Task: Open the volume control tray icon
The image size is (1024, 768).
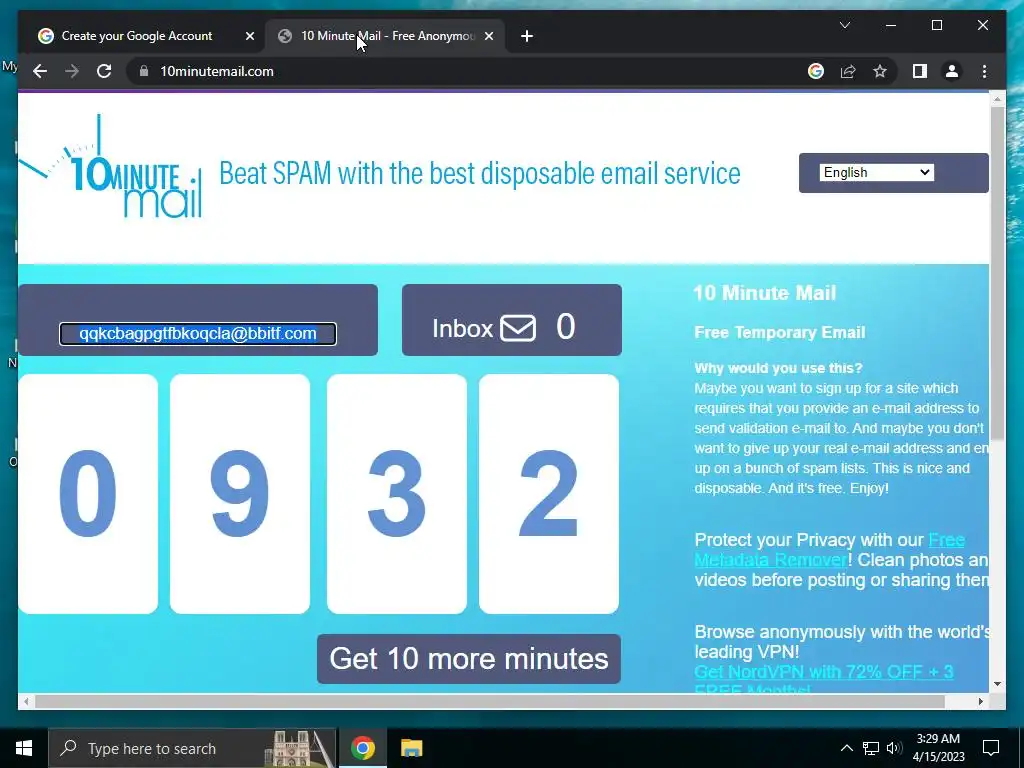Action: coord(893,748)
